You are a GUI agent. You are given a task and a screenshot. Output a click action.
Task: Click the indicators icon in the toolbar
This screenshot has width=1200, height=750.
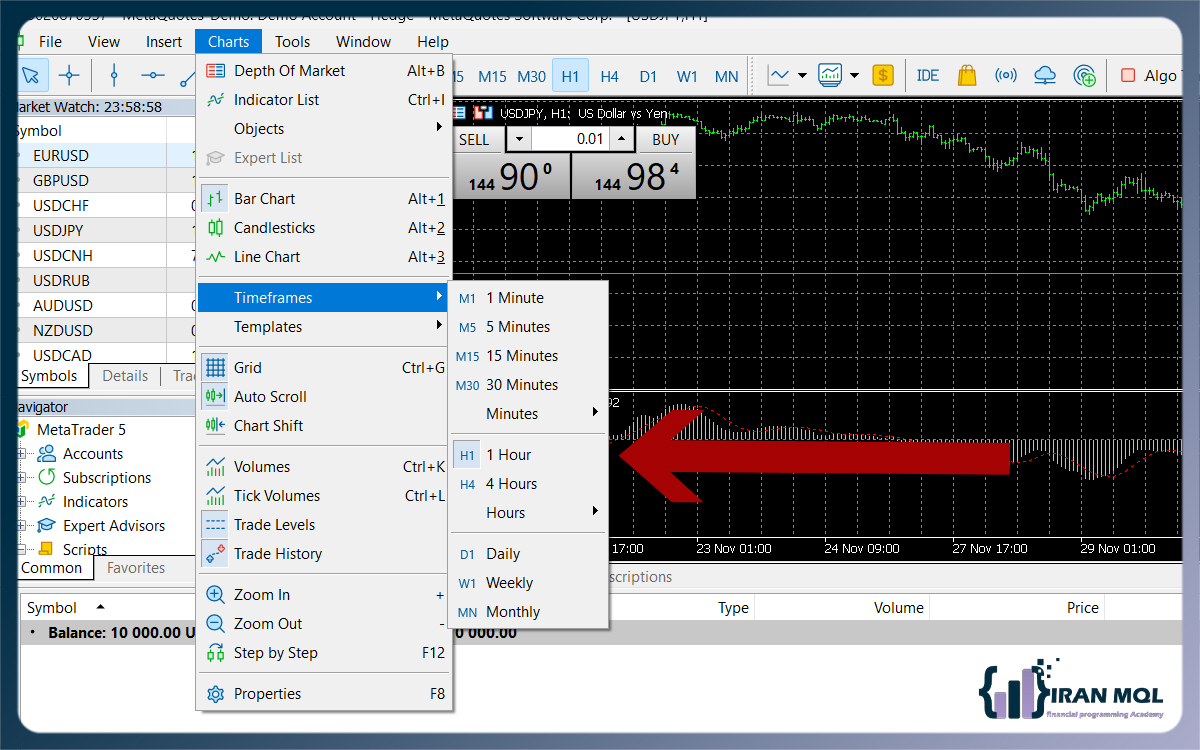(x=830, y=75)
